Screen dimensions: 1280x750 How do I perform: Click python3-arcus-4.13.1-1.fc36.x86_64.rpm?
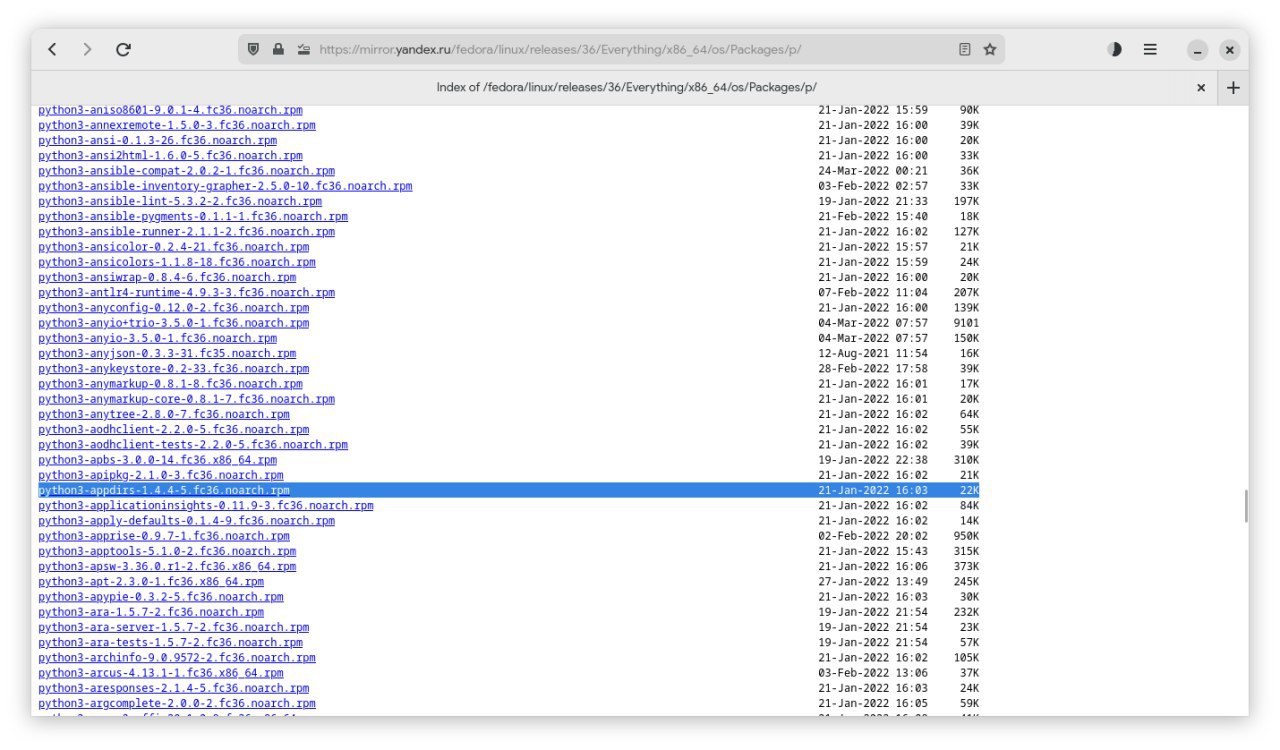(x=160, y=673)
